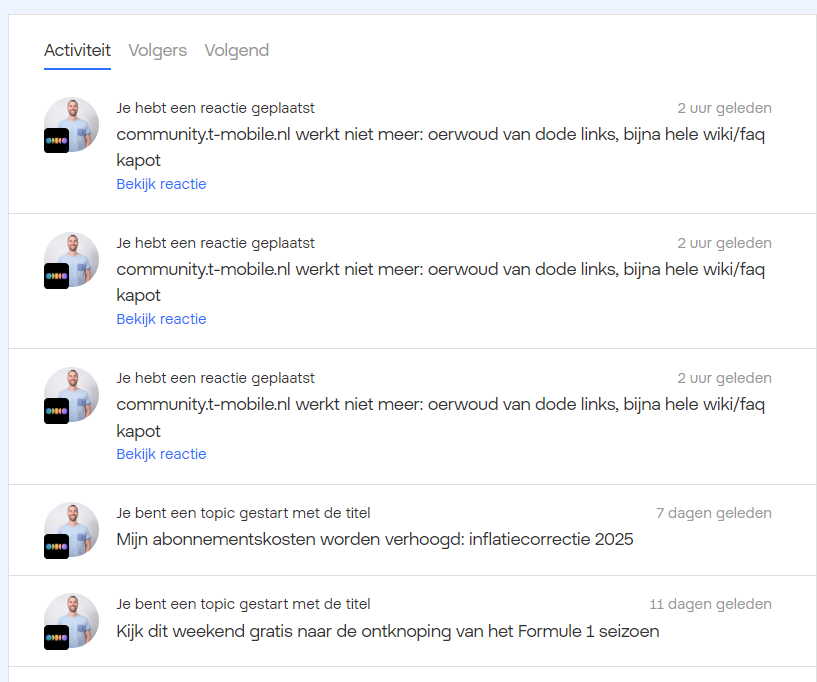Click 'Bekijk reactie' link in first activity
The image size is (817, 682).
coord(162,184)
